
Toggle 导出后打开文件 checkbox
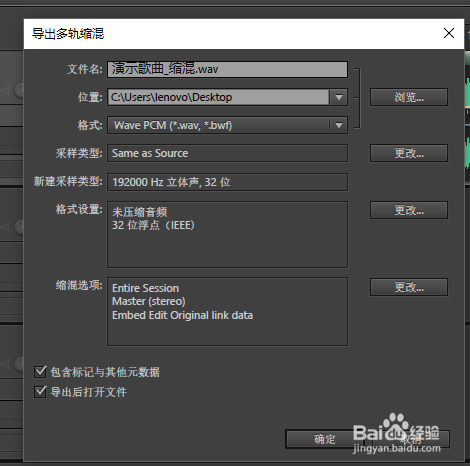click(x=40, y=392)
